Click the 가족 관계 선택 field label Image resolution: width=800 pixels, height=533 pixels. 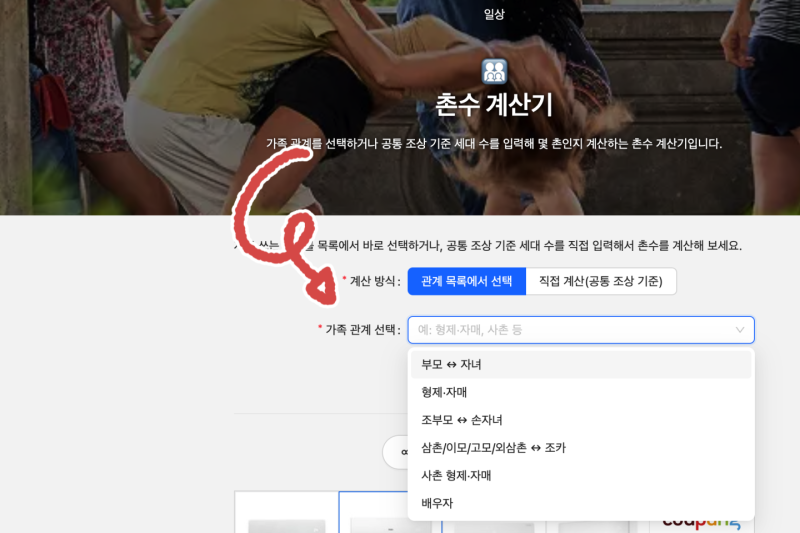click(x=359, y=330)
